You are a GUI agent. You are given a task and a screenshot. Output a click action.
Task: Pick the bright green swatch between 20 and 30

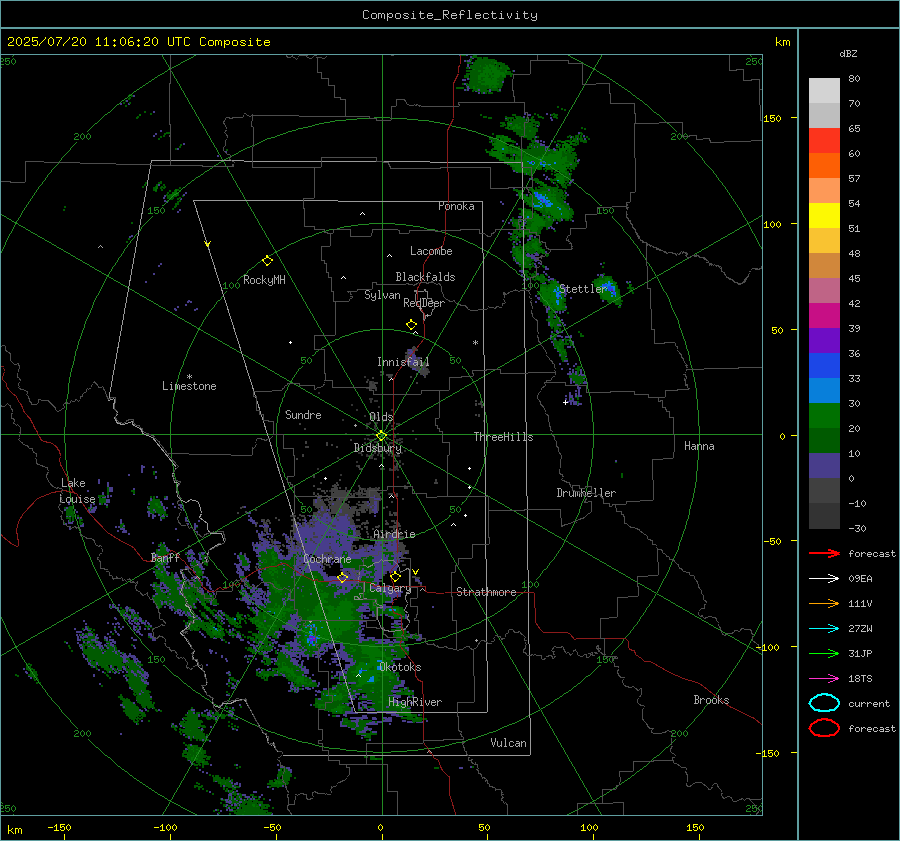click(824, 416)
